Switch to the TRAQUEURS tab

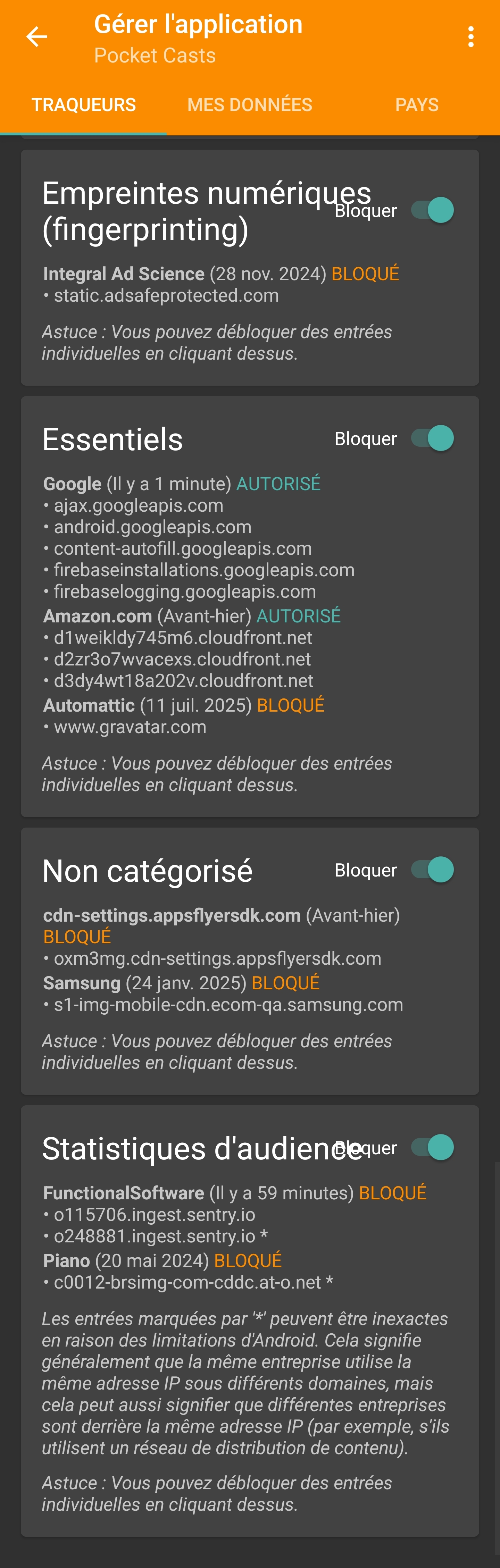[x=83, y=105]
